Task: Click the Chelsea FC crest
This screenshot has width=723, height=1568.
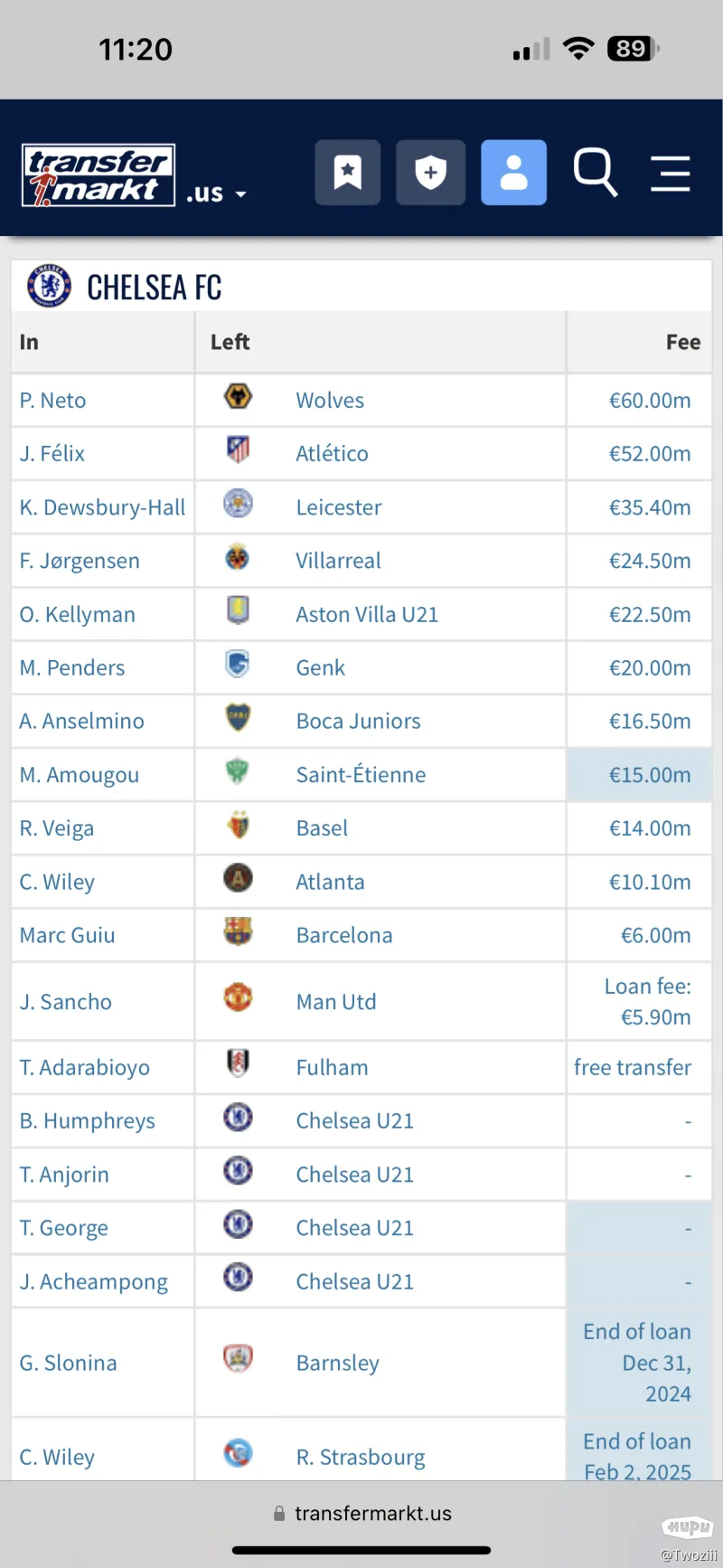Action: (x=49, y=286)
